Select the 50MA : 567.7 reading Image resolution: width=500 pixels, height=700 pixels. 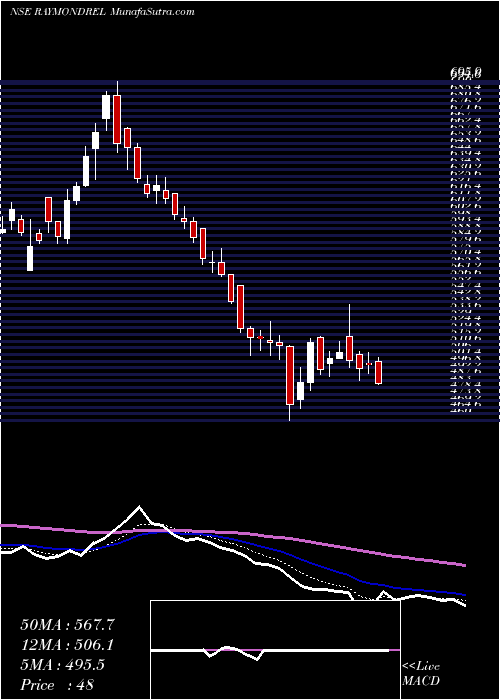[67, 625]
